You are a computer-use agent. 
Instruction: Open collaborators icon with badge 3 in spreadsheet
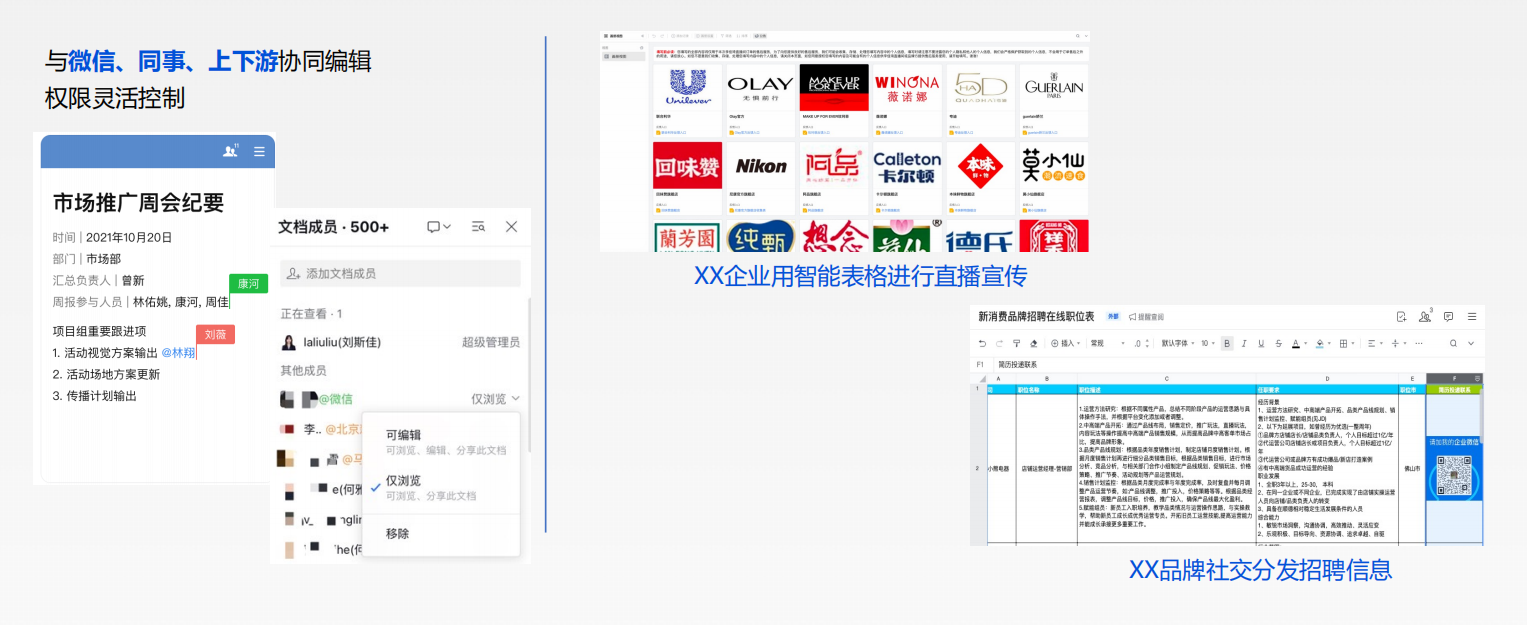point(1425,316)
